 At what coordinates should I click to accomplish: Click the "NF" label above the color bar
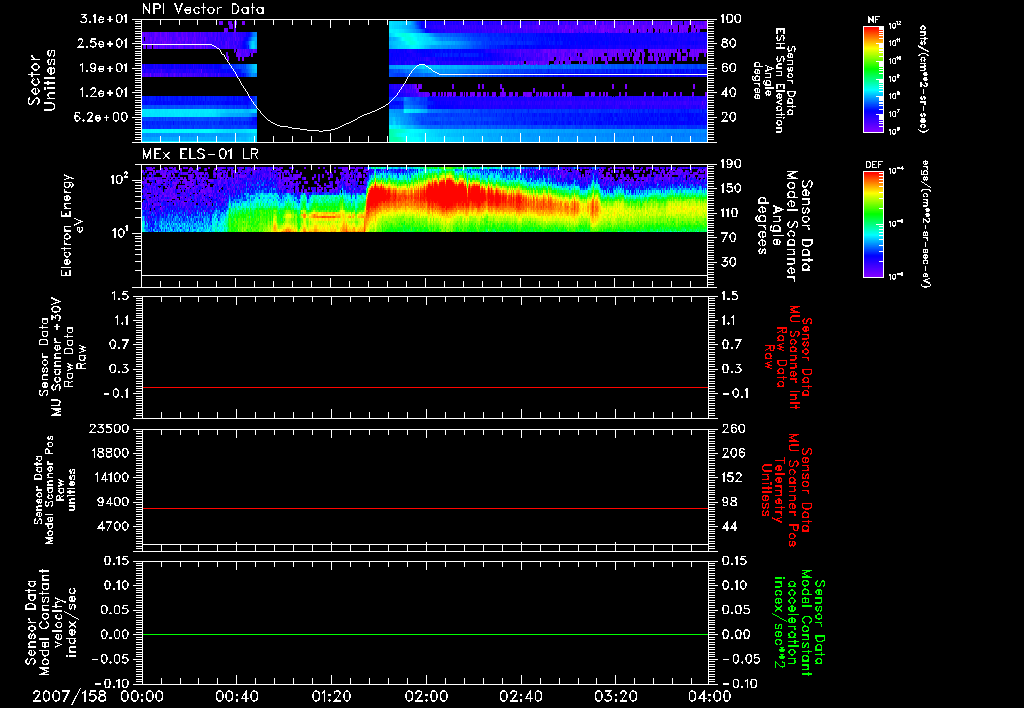(873, 20)
